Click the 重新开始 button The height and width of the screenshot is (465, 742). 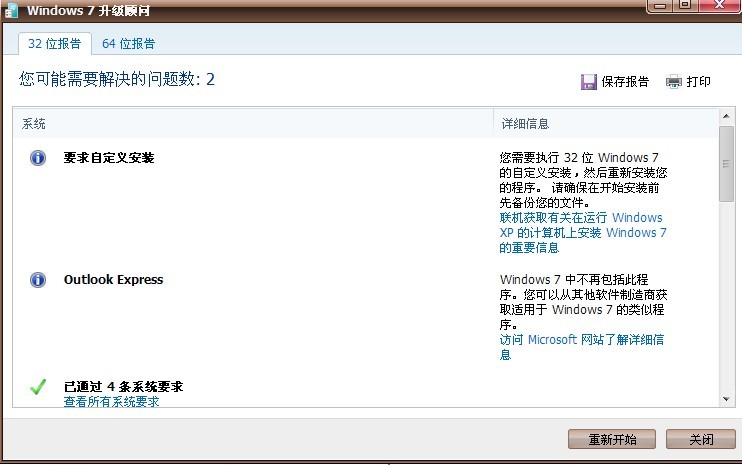tap(612, 439)
